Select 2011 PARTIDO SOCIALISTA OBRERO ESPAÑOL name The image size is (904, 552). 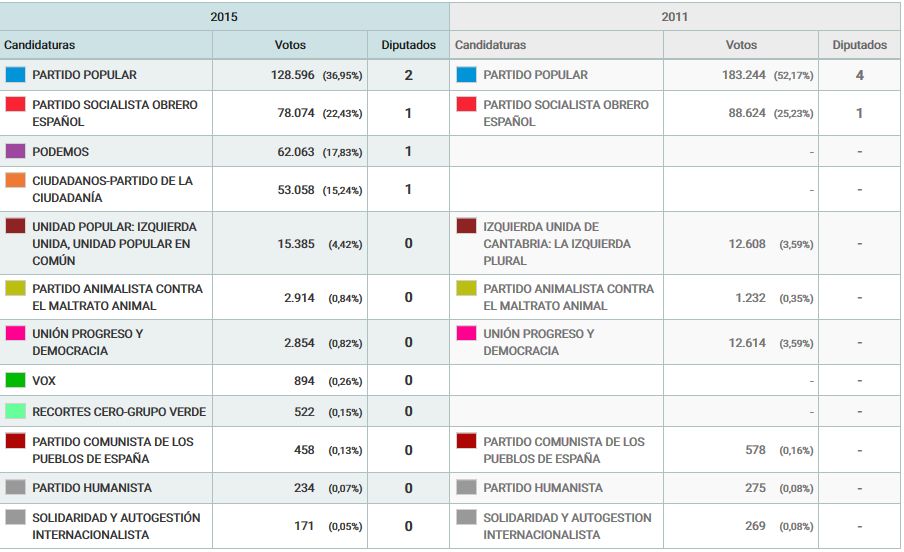pos(566,113)
